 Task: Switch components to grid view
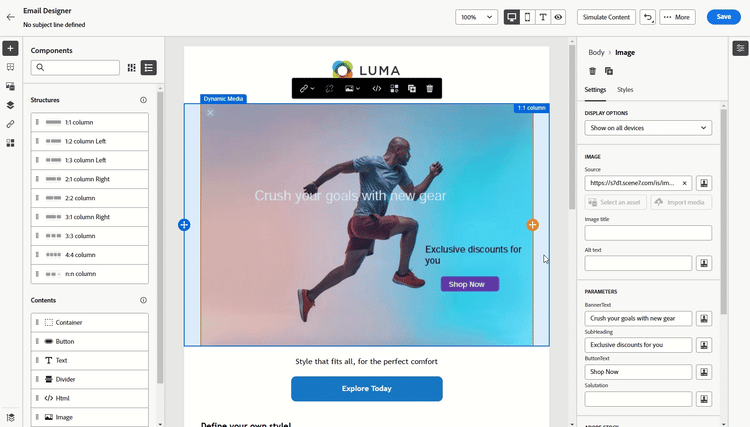(x=132, y=68)
